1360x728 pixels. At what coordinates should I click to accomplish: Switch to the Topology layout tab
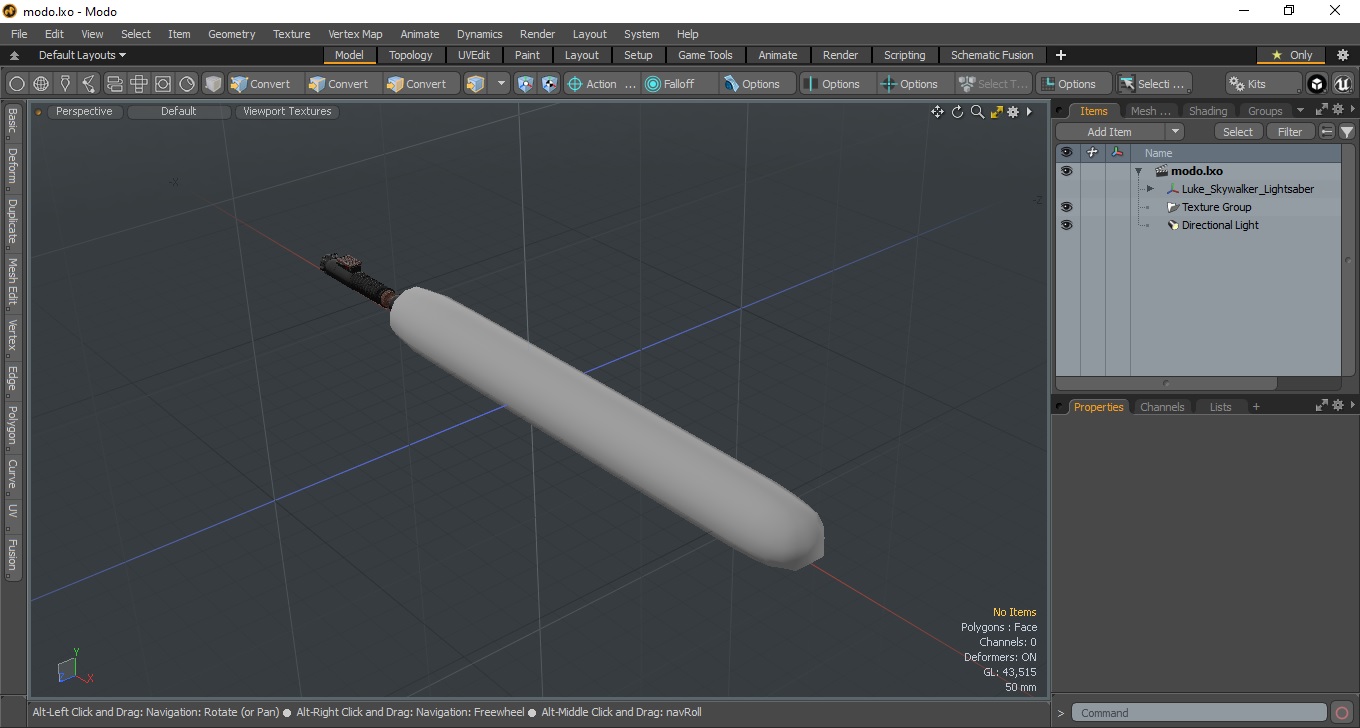(x=411, y=55)
